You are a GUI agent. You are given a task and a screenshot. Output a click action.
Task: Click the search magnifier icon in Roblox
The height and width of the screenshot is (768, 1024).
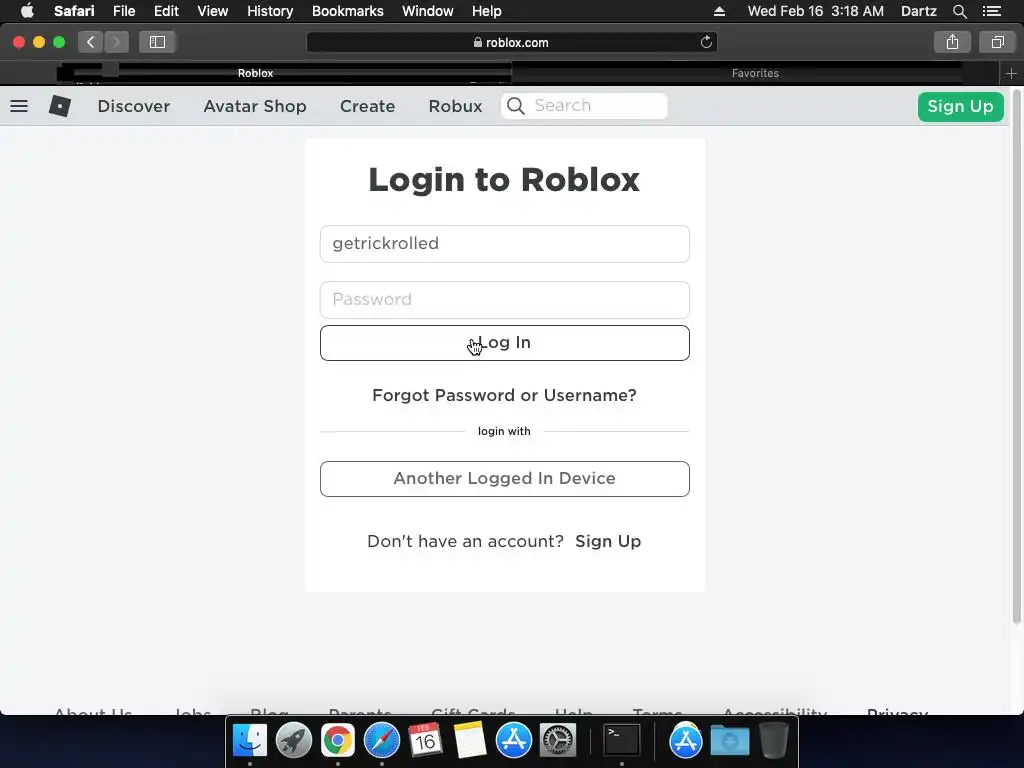[x=515, y=106]
